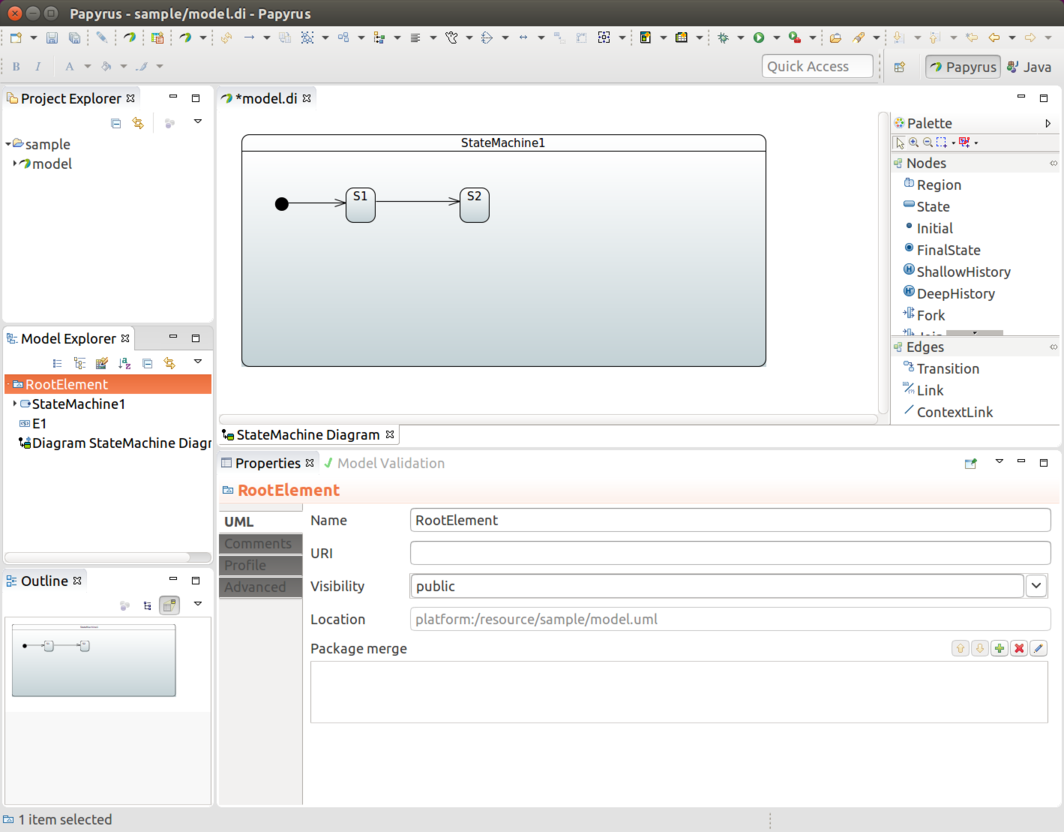
Task: Select the Advanced properties tab
Action: (261, 587)
